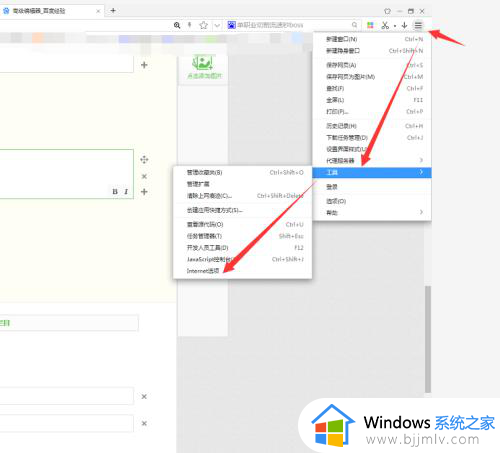This screenshot has height=453, width=500.
Task: Click the vertical scrollbar thumb
Action: [x=428, y=339]
